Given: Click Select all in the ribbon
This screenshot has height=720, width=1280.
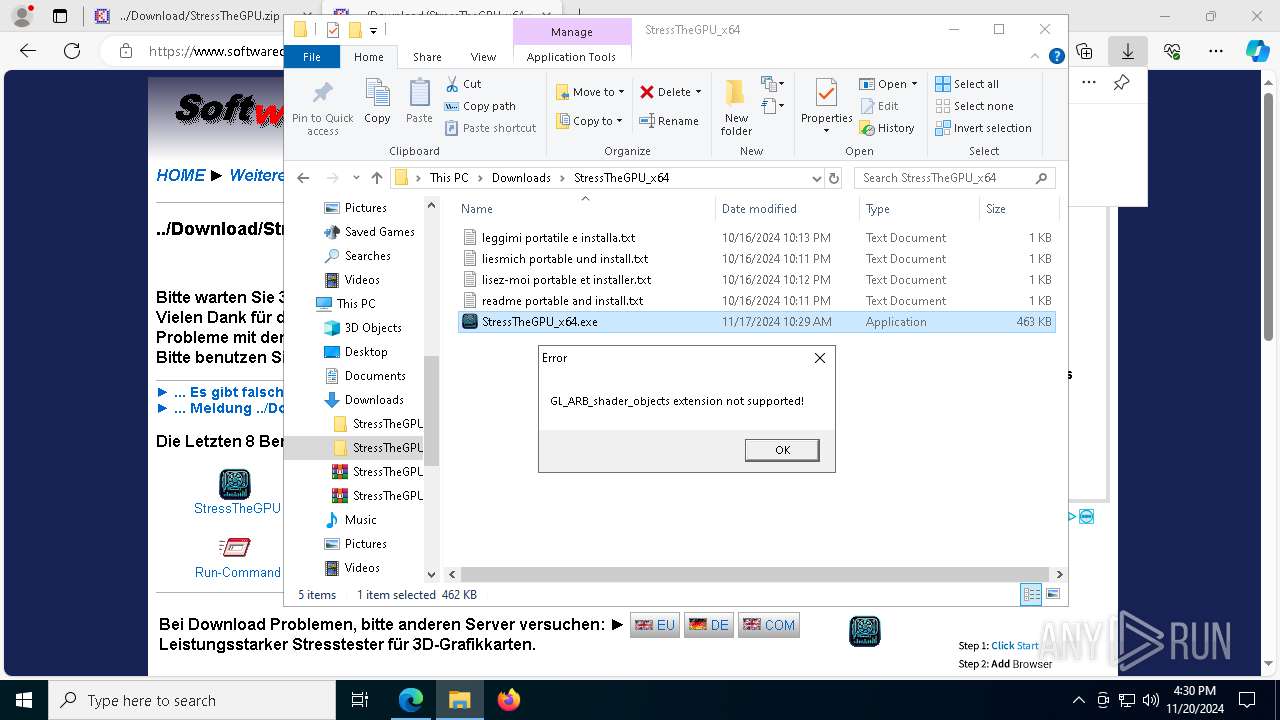Looking at the screenshot, I should [967, 84].
